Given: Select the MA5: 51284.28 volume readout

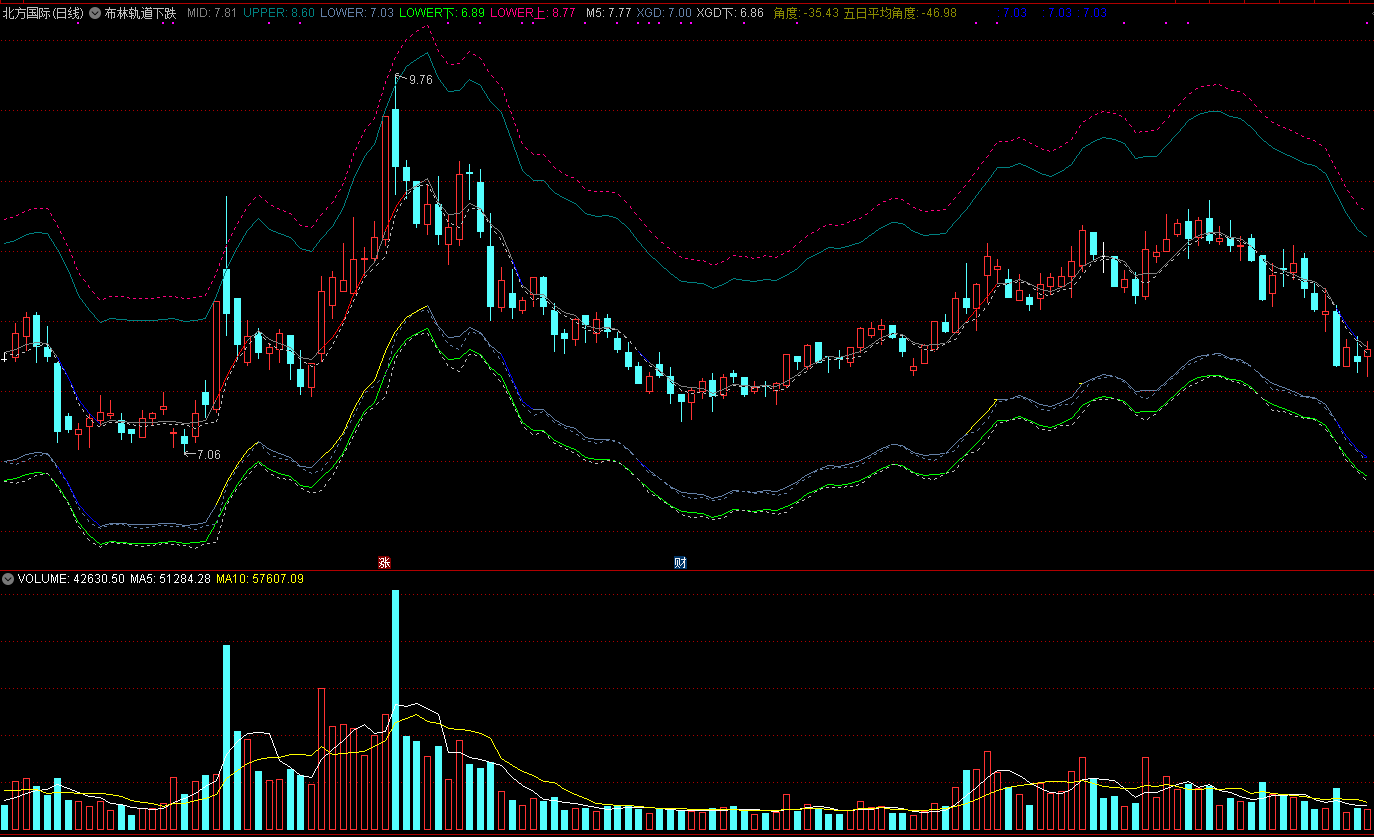Looking at the screenshot, I should point(171,579).
